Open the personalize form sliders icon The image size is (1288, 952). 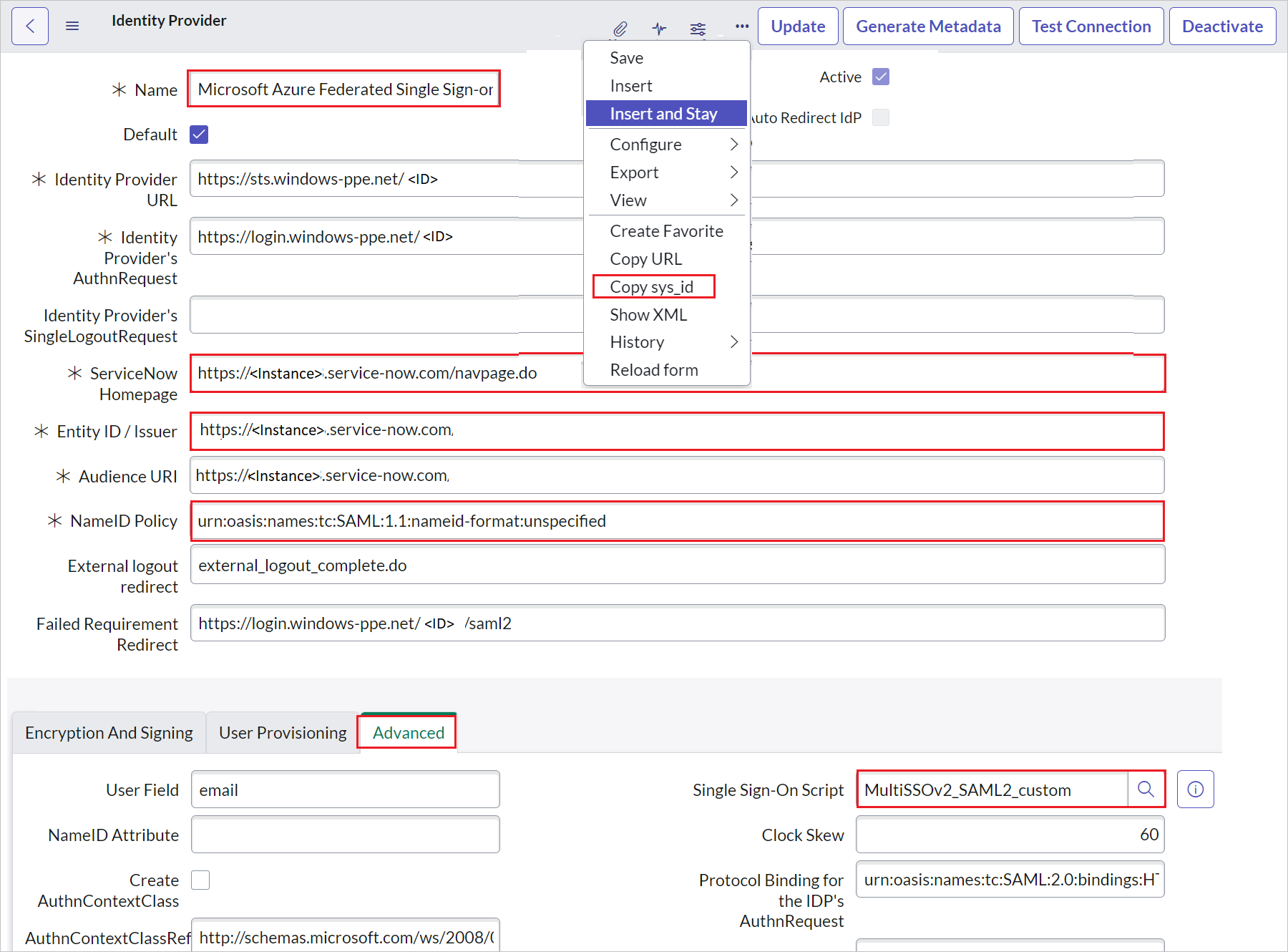tap(698, 29)
